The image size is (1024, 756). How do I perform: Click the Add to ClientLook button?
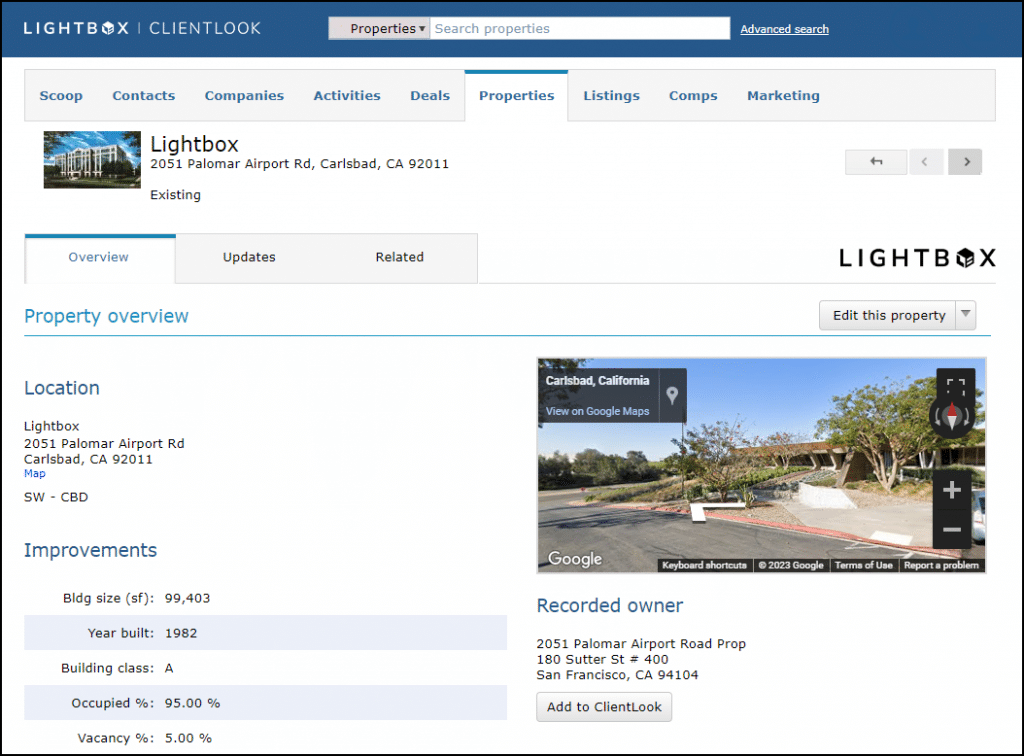tap(604, 707)
